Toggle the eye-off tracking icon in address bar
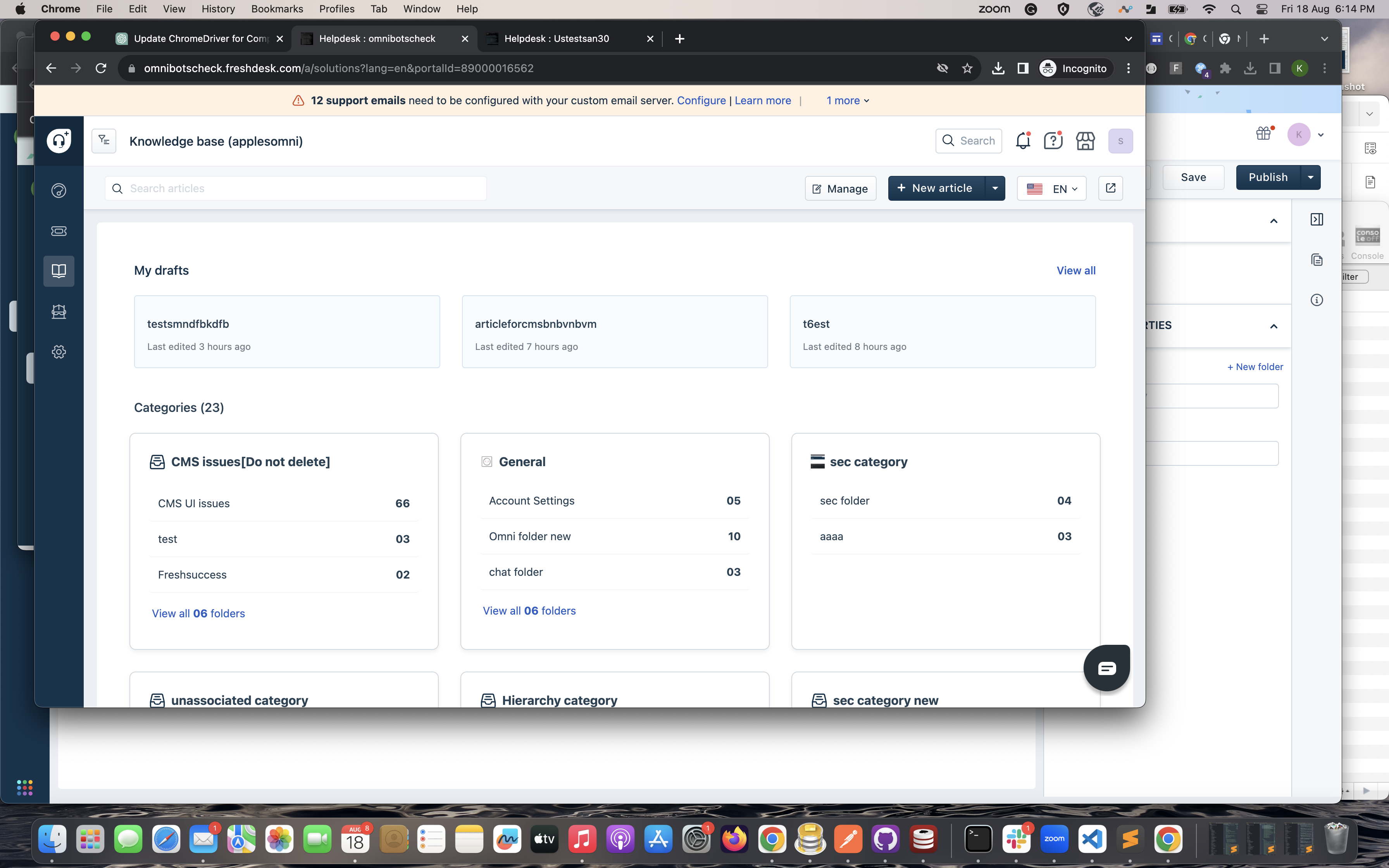 click(942, 68)
